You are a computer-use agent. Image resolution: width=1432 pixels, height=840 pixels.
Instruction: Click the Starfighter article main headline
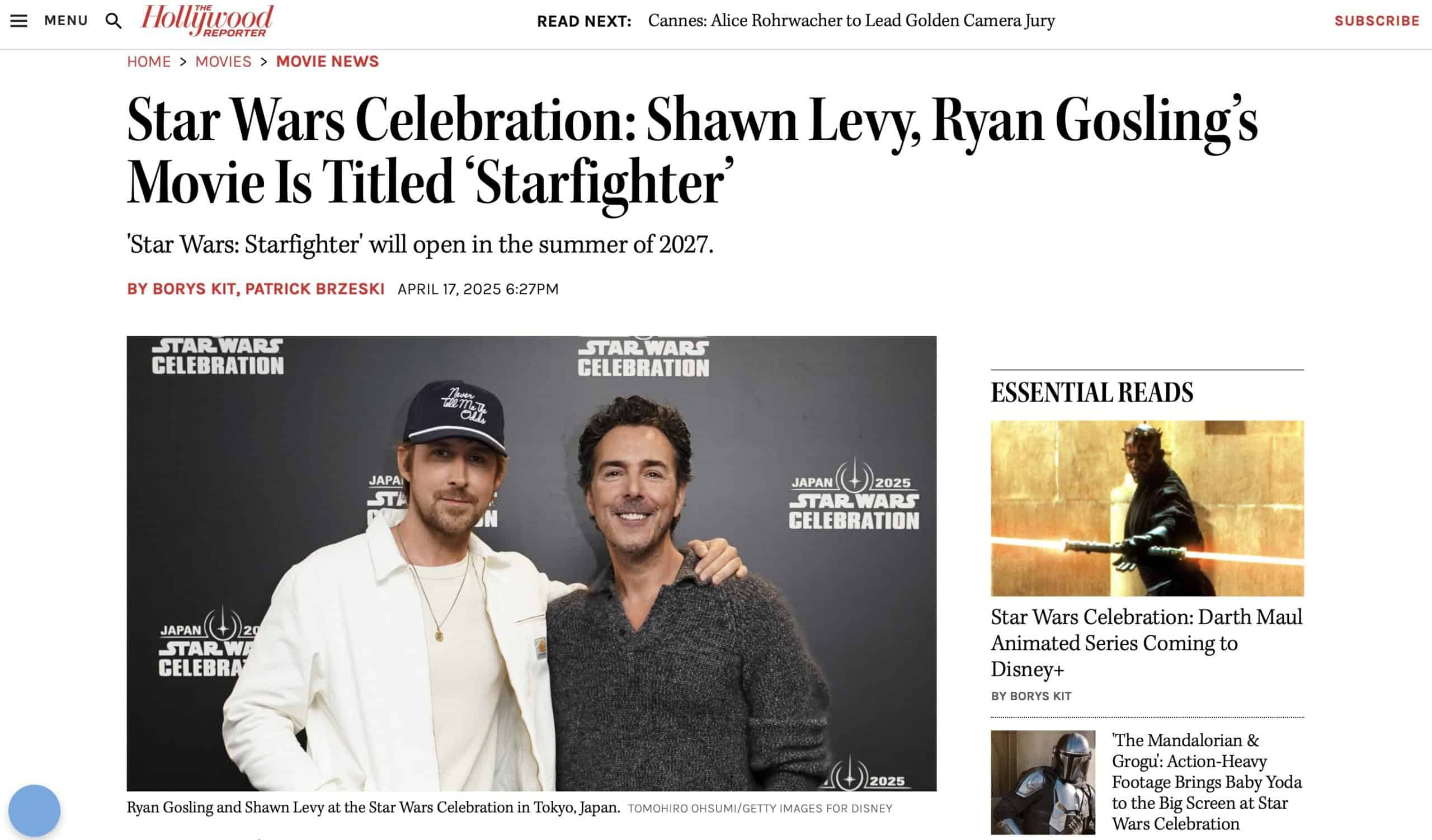pos(692,150)
